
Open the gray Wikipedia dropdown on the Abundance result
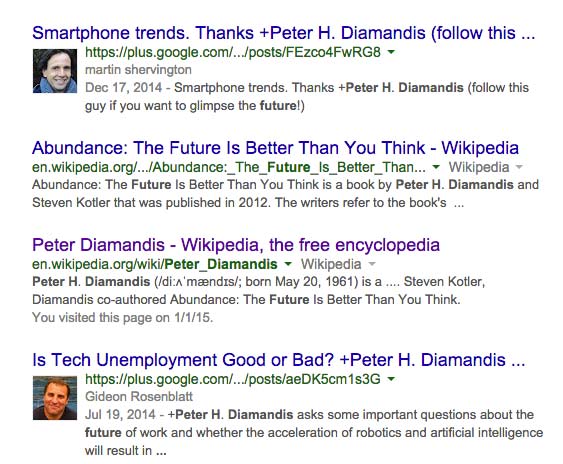tap(485, 167)
